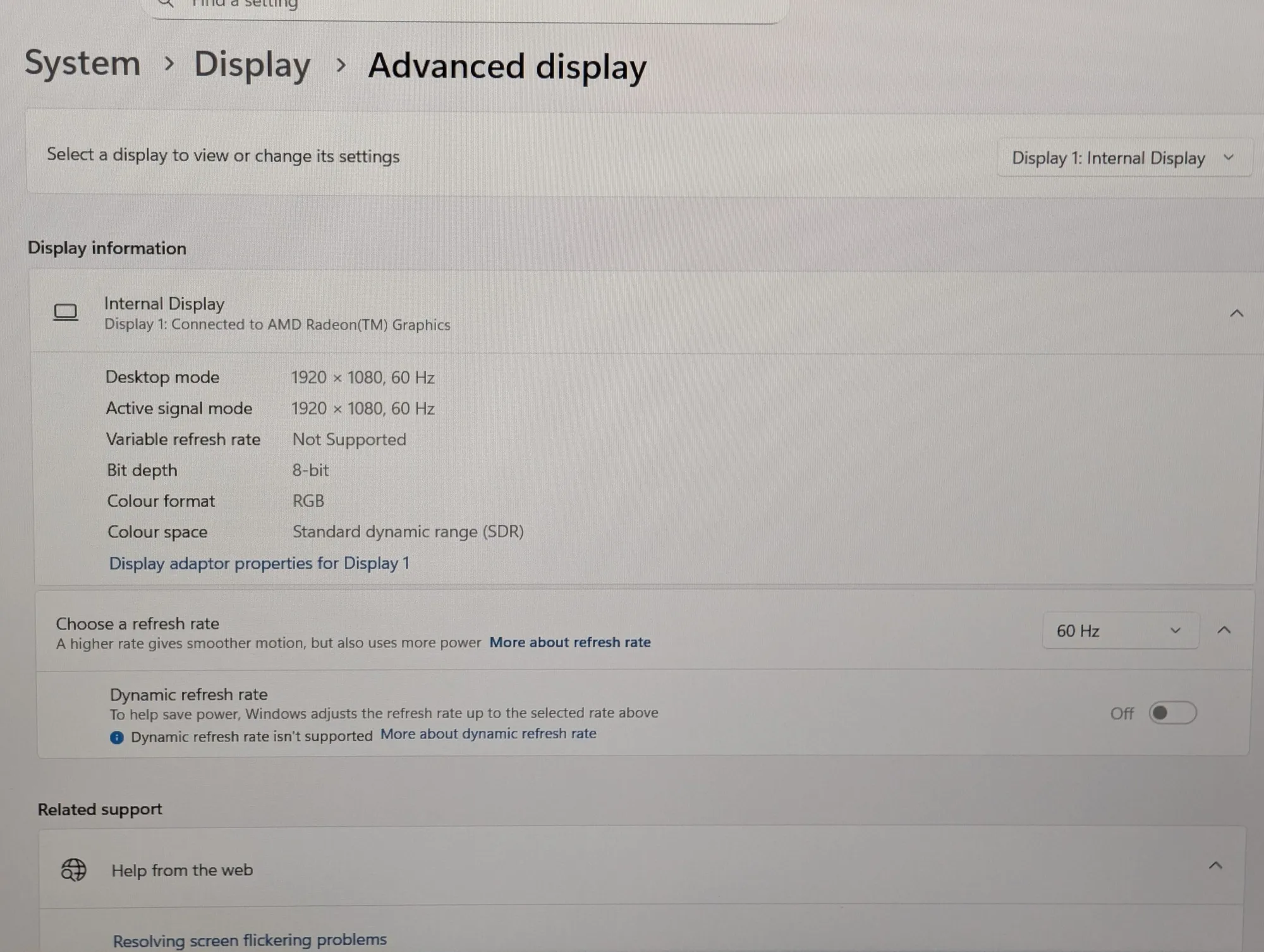Click the Off label beside the toggle
The width and height of the screenshot is (1264, 952).
(1122, 714)
